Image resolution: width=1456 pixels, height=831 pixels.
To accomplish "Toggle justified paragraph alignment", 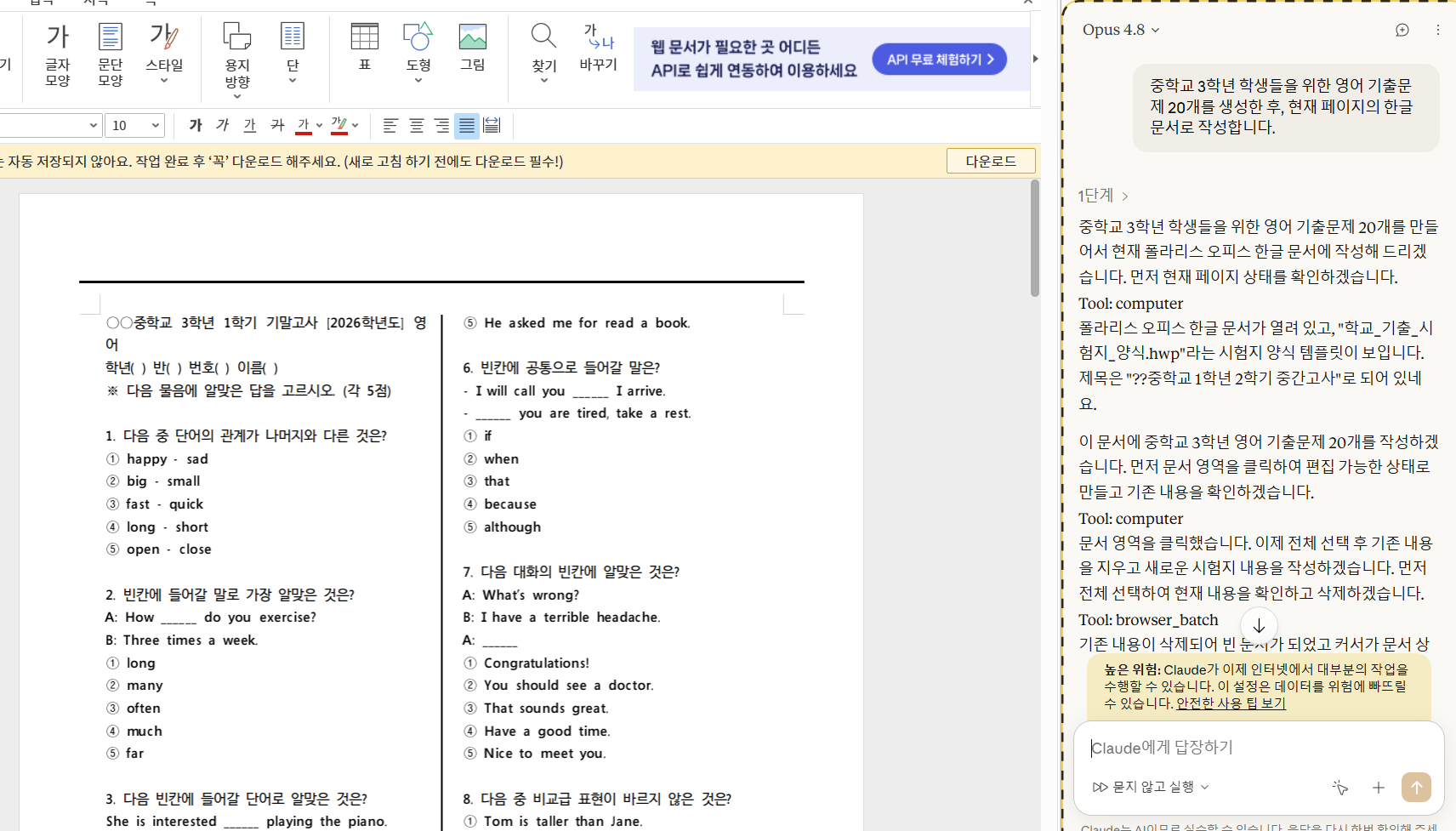I will 467,125.
